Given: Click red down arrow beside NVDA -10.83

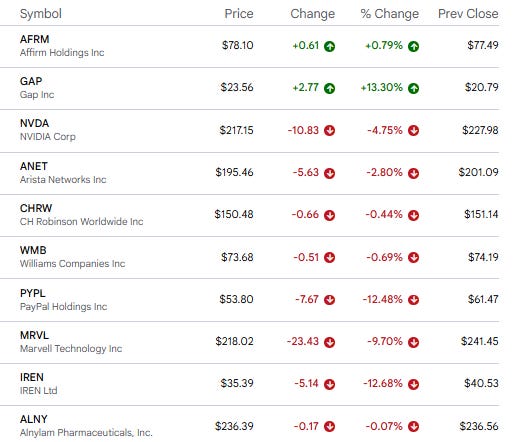Looking at the screenshot, I should [329, 131].
